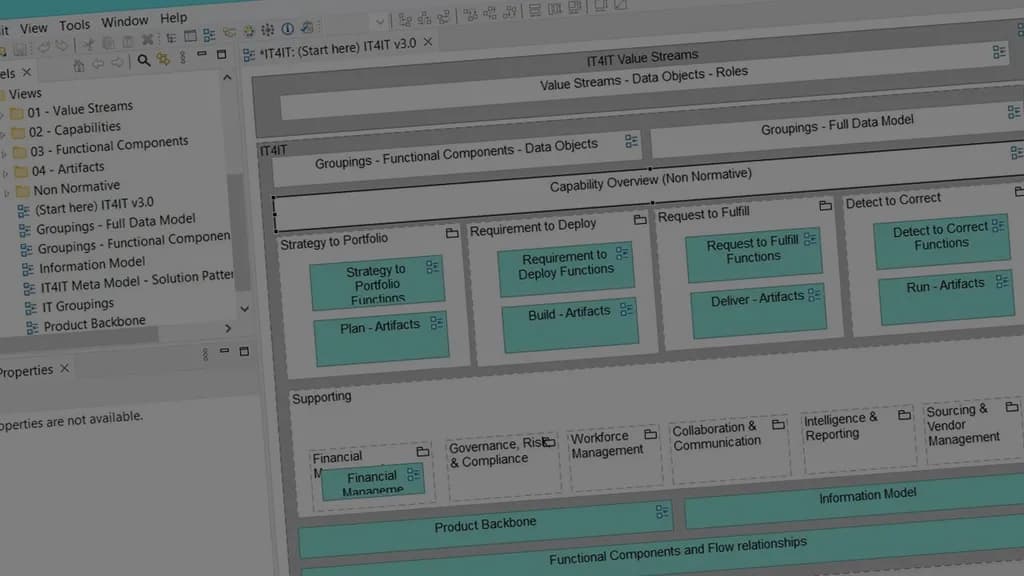Click the folder icon on Strategy to Portfolio group

click(452, 233)
